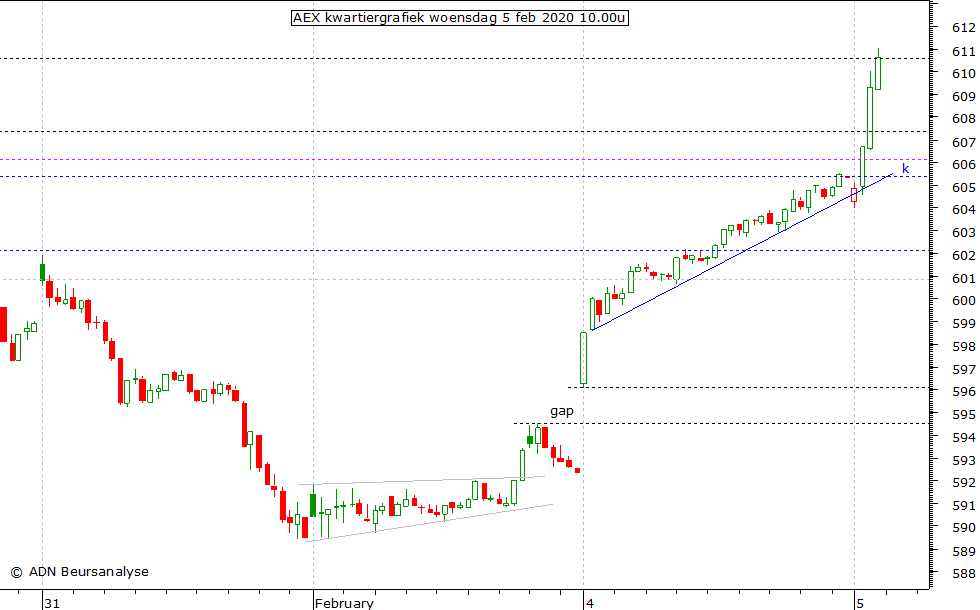Click the 590 price axis label
This screenshot has height=610, width=980.
[x=963, y=528]
